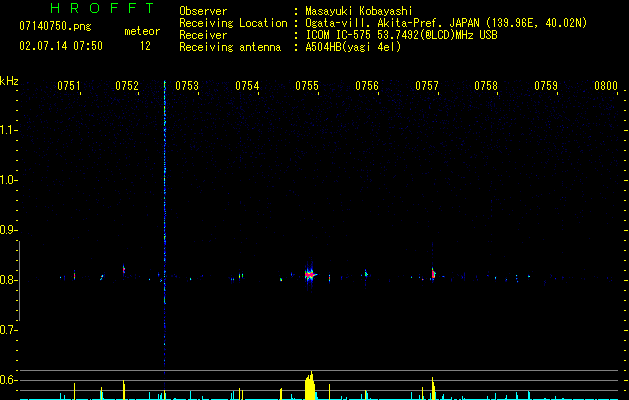Click the widest yellow power peak below 0755

(310, 386)
